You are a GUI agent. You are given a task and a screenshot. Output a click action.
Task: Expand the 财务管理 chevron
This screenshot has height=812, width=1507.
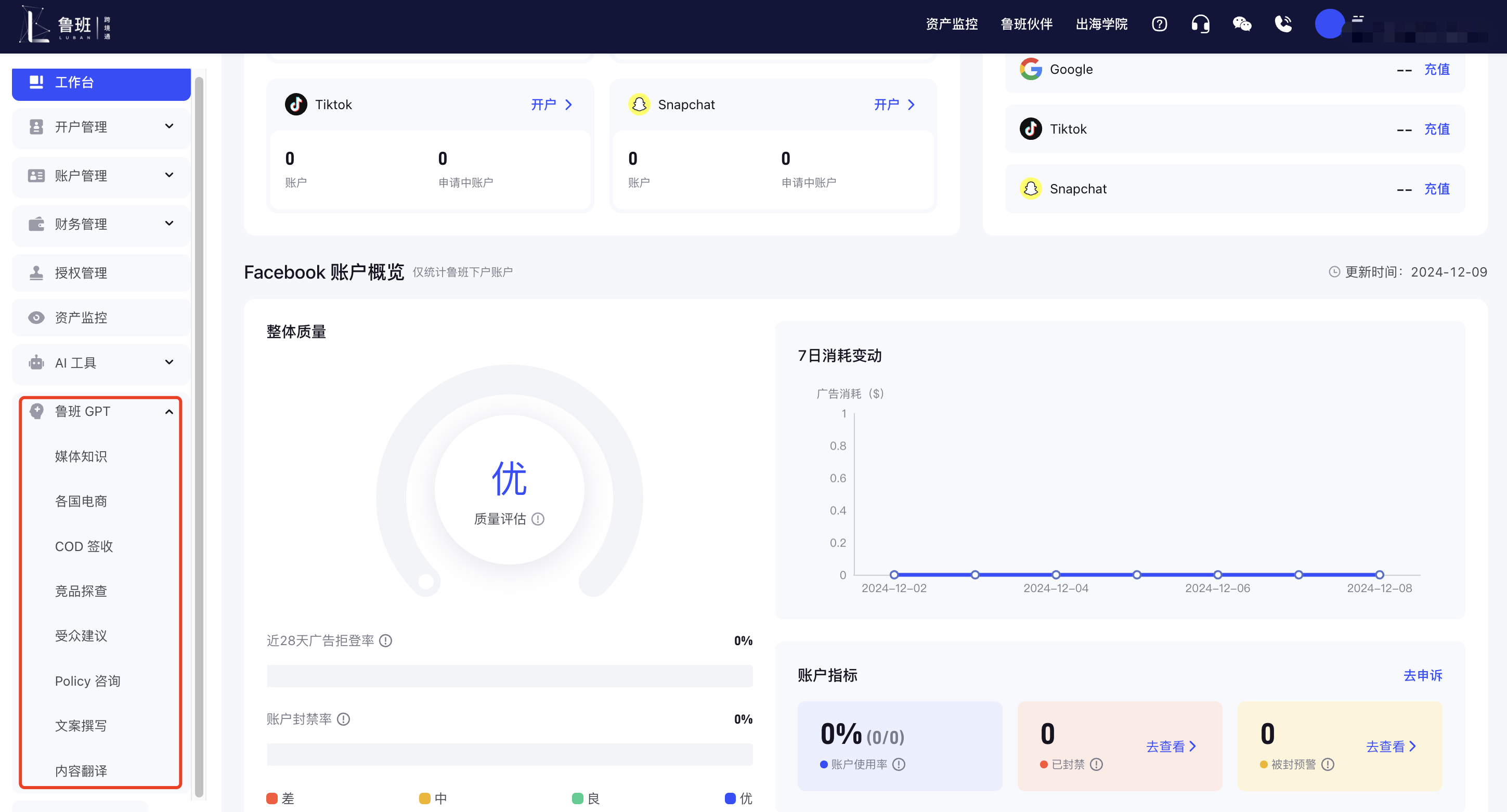click(x=169, y=224)
